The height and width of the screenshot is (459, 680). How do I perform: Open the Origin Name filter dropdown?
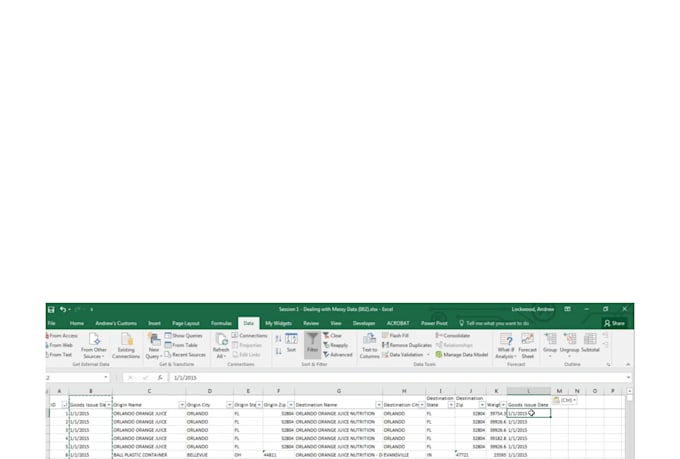tap(182, 405)
